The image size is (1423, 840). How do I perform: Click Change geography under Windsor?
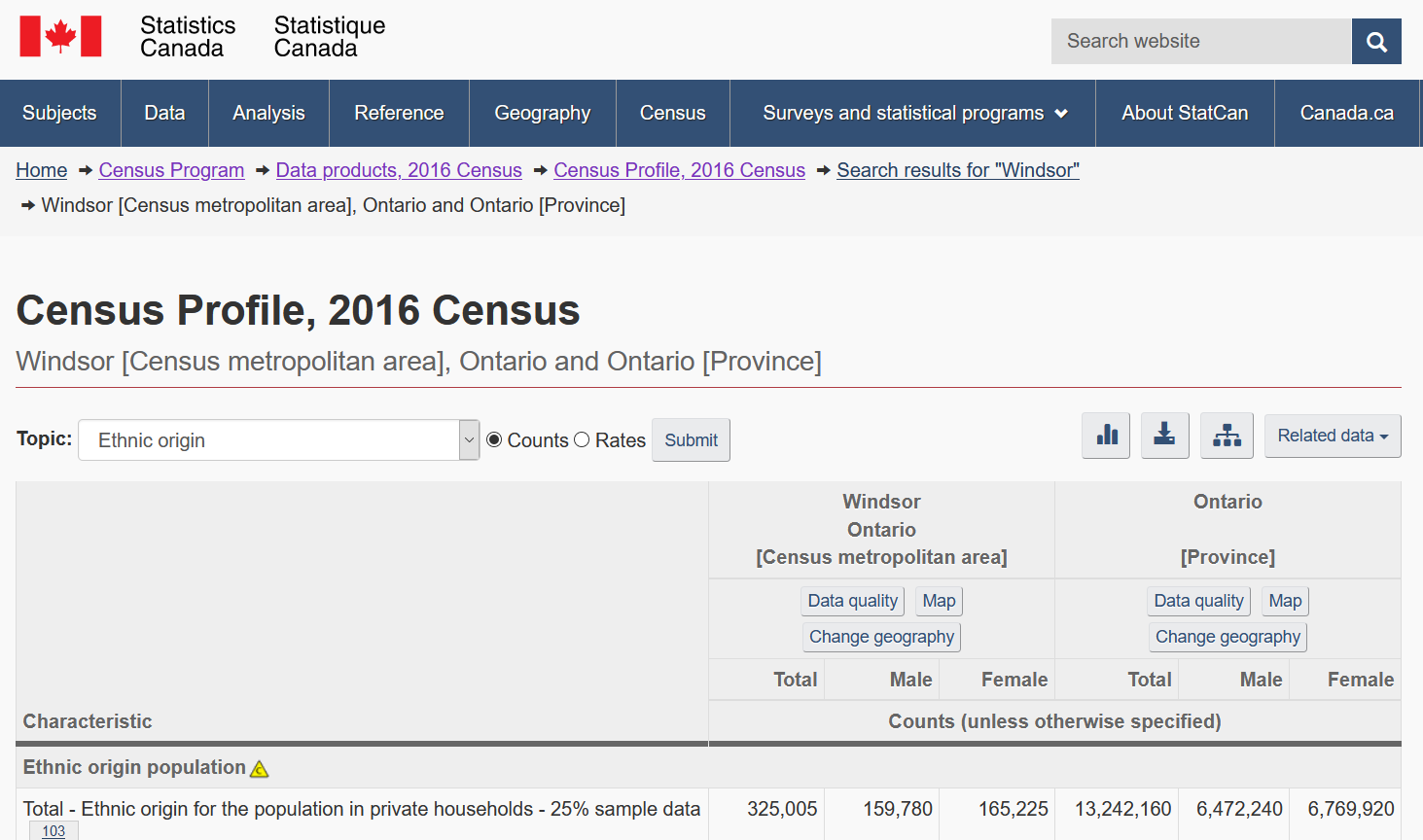point(881,636)
